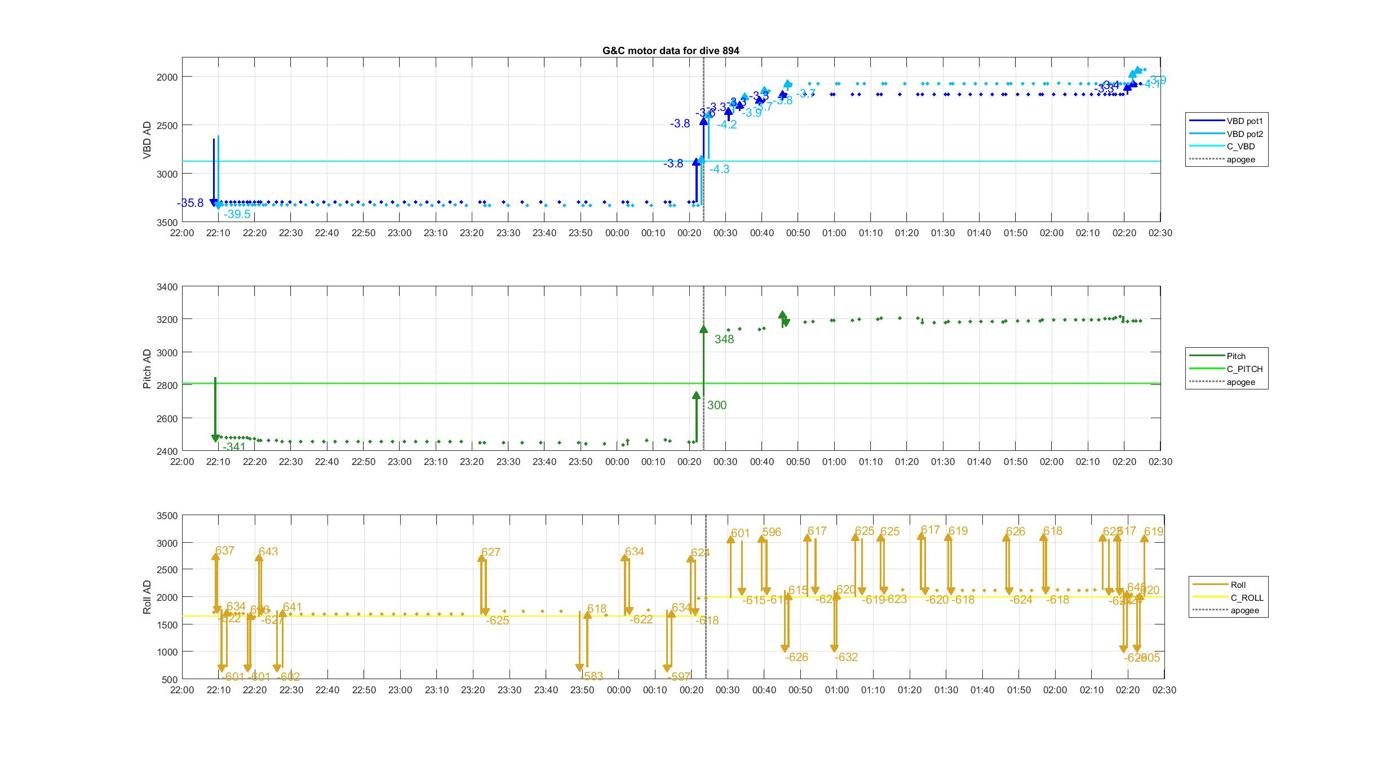Click the '643' roll data label
The image size is (1400, 764).
[268, 552]
